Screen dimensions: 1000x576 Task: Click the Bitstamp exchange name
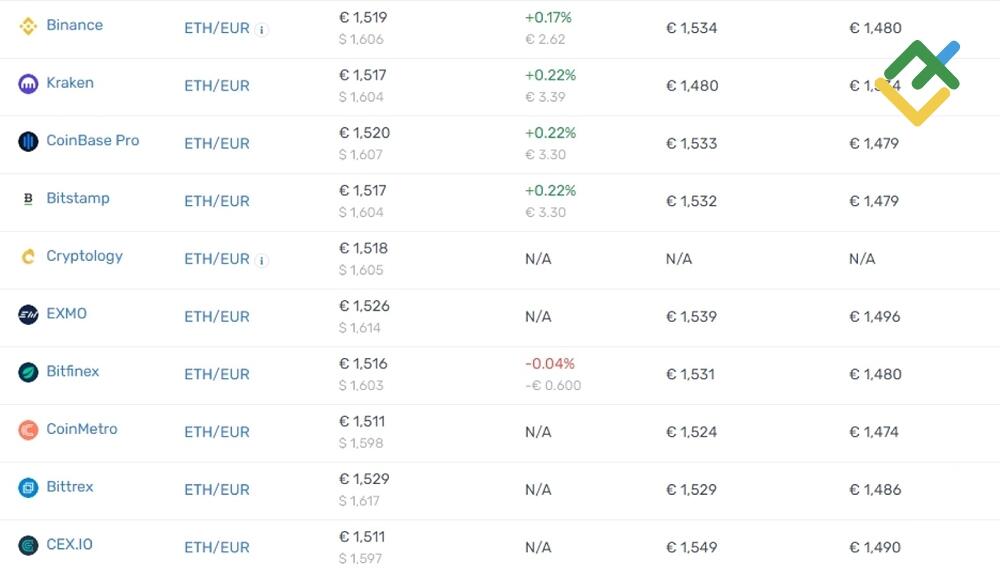coord(77,197)
